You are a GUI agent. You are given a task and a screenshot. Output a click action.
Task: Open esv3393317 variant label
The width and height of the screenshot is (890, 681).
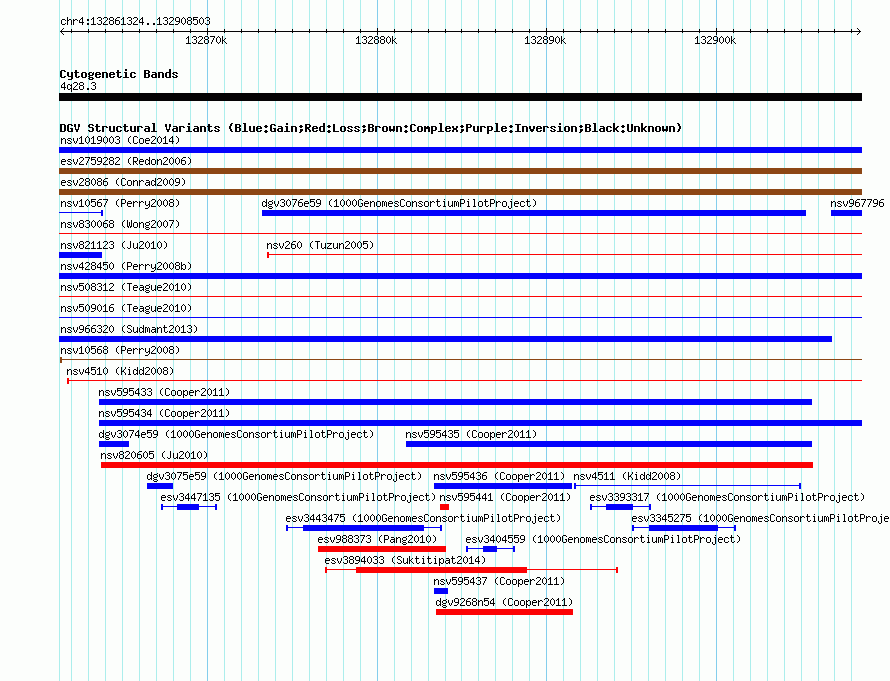727,497
